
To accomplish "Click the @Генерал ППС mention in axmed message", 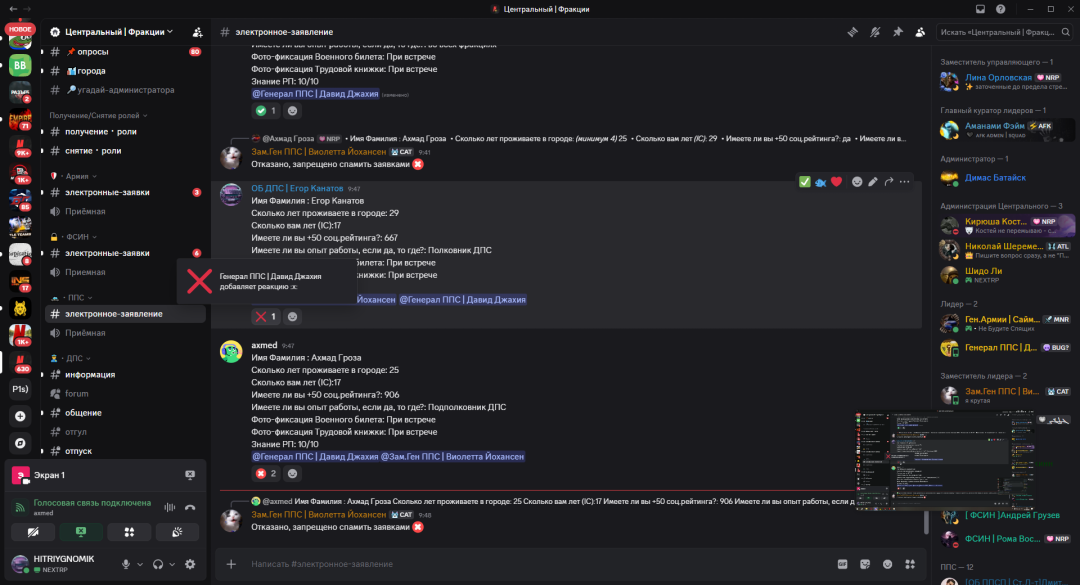I will coord(315,457).
